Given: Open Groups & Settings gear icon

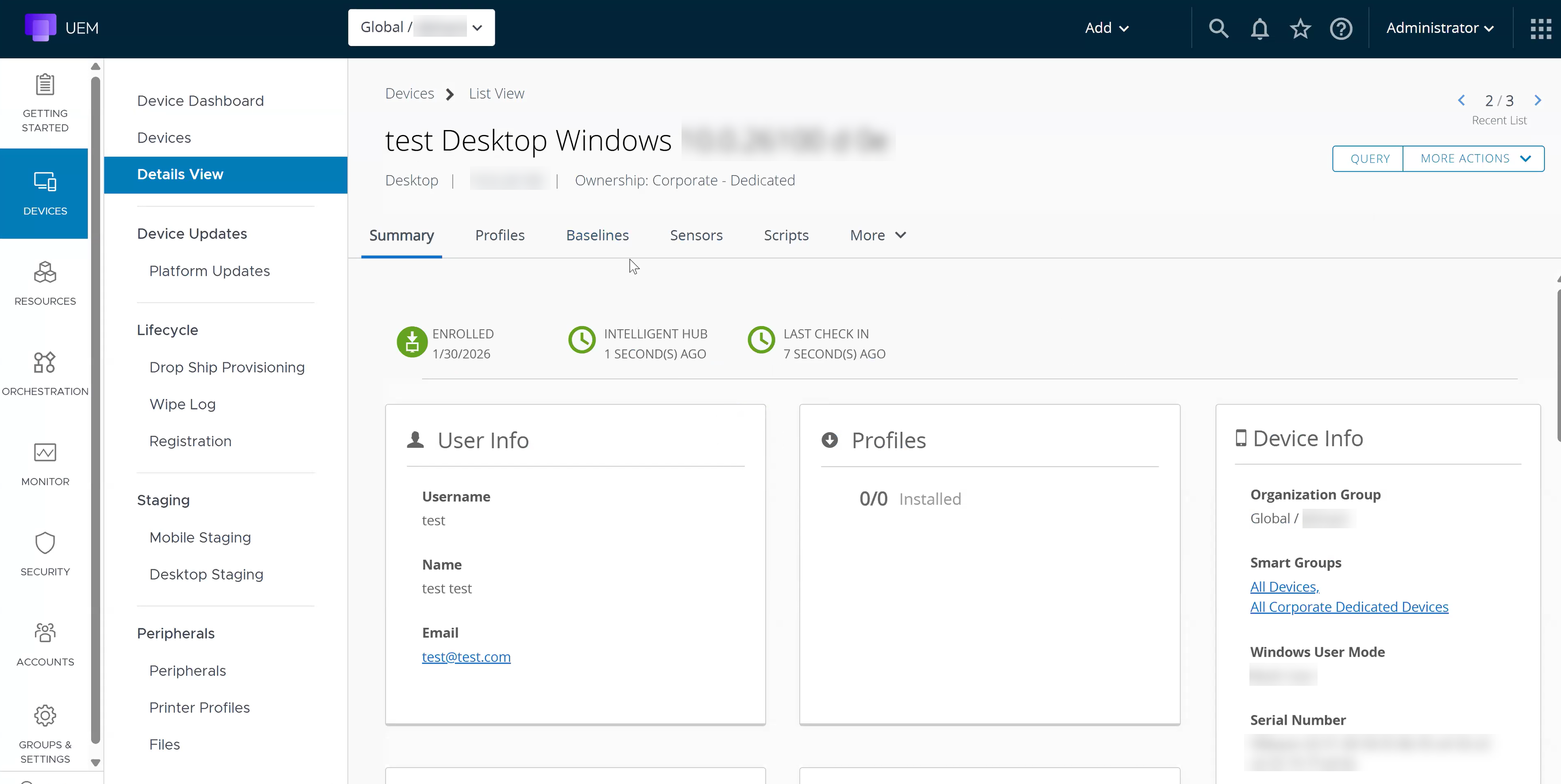Looking at the screenshot, I should click(45, 715).
